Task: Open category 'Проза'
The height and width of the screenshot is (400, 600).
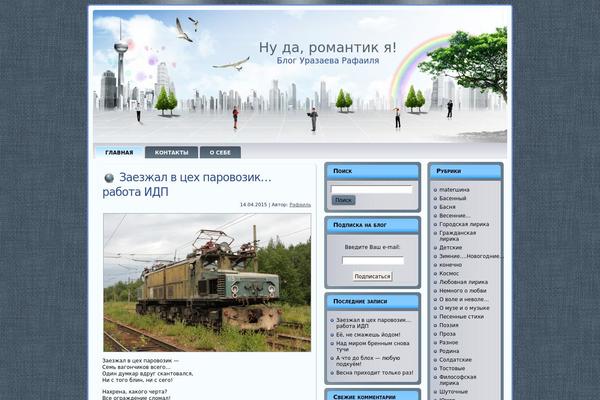Action: (x=447, y=334)
